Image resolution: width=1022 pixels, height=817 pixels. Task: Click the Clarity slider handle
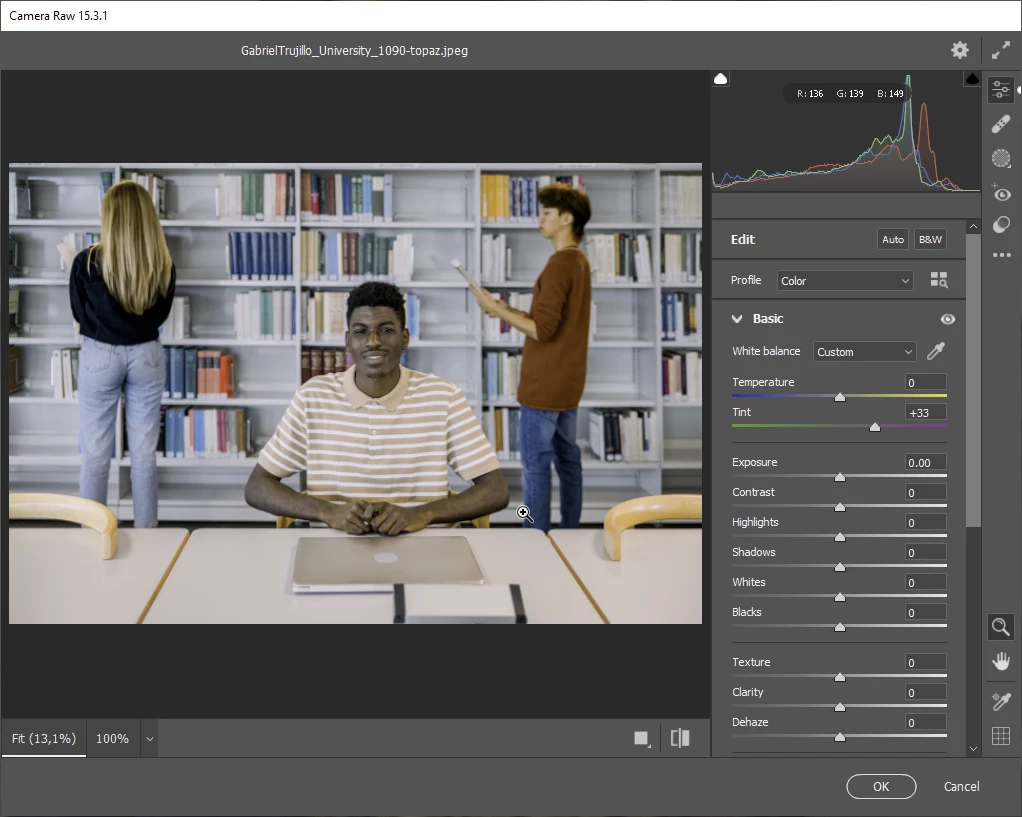840,707
